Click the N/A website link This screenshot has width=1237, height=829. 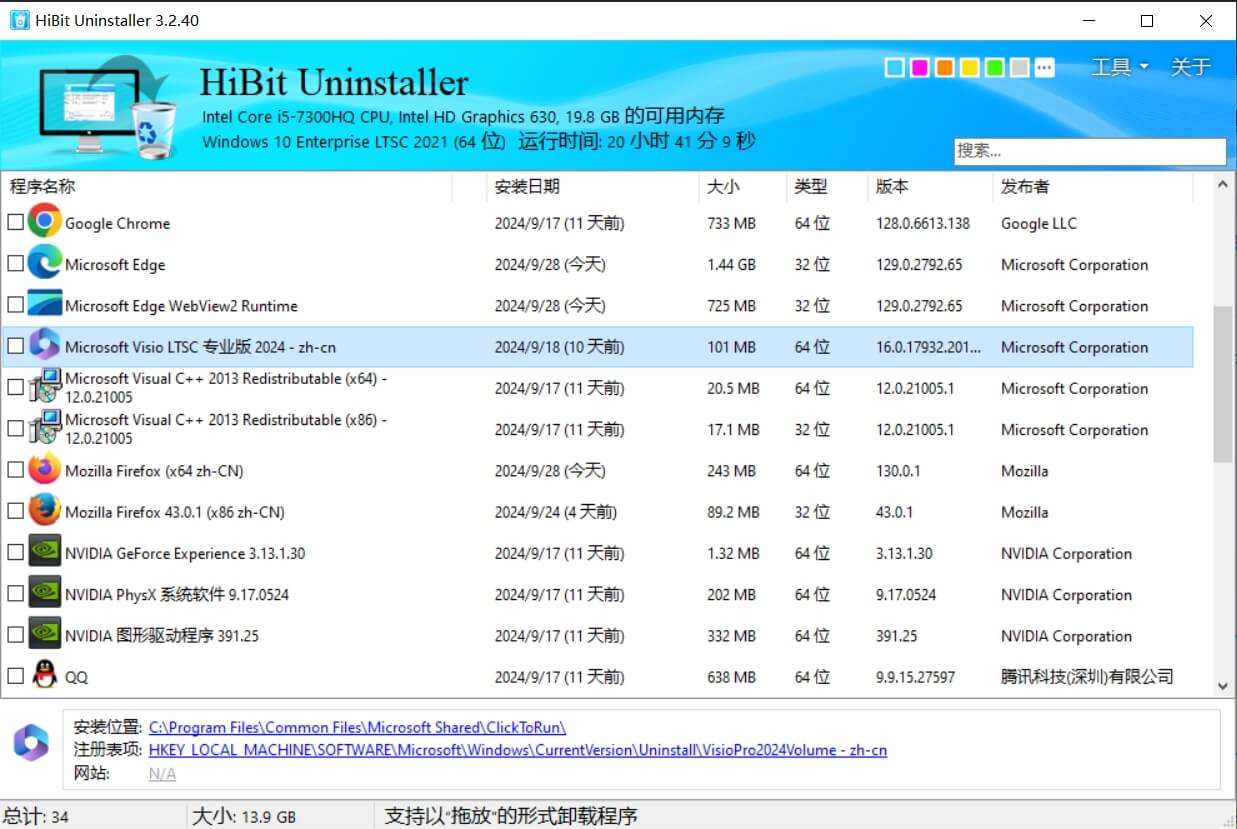click(x=162, y=773)
